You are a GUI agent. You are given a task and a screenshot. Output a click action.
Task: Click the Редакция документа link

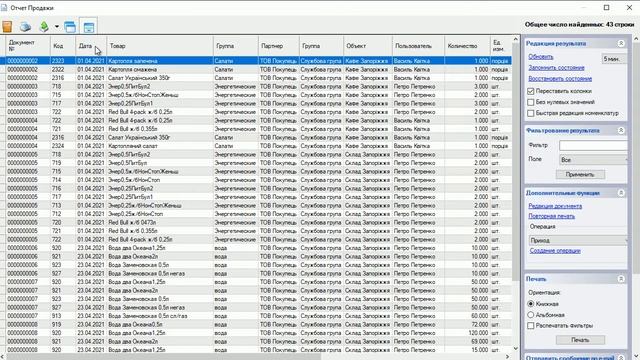(555, 206)
